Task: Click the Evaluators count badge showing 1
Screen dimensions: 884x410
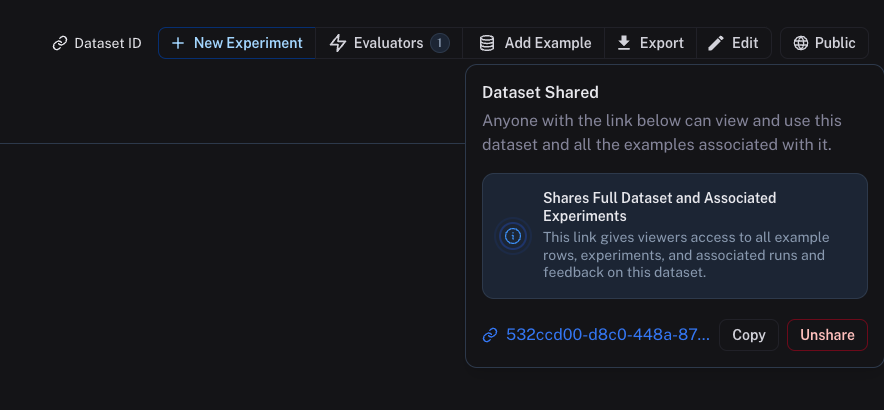Action: tap(439, 43)
